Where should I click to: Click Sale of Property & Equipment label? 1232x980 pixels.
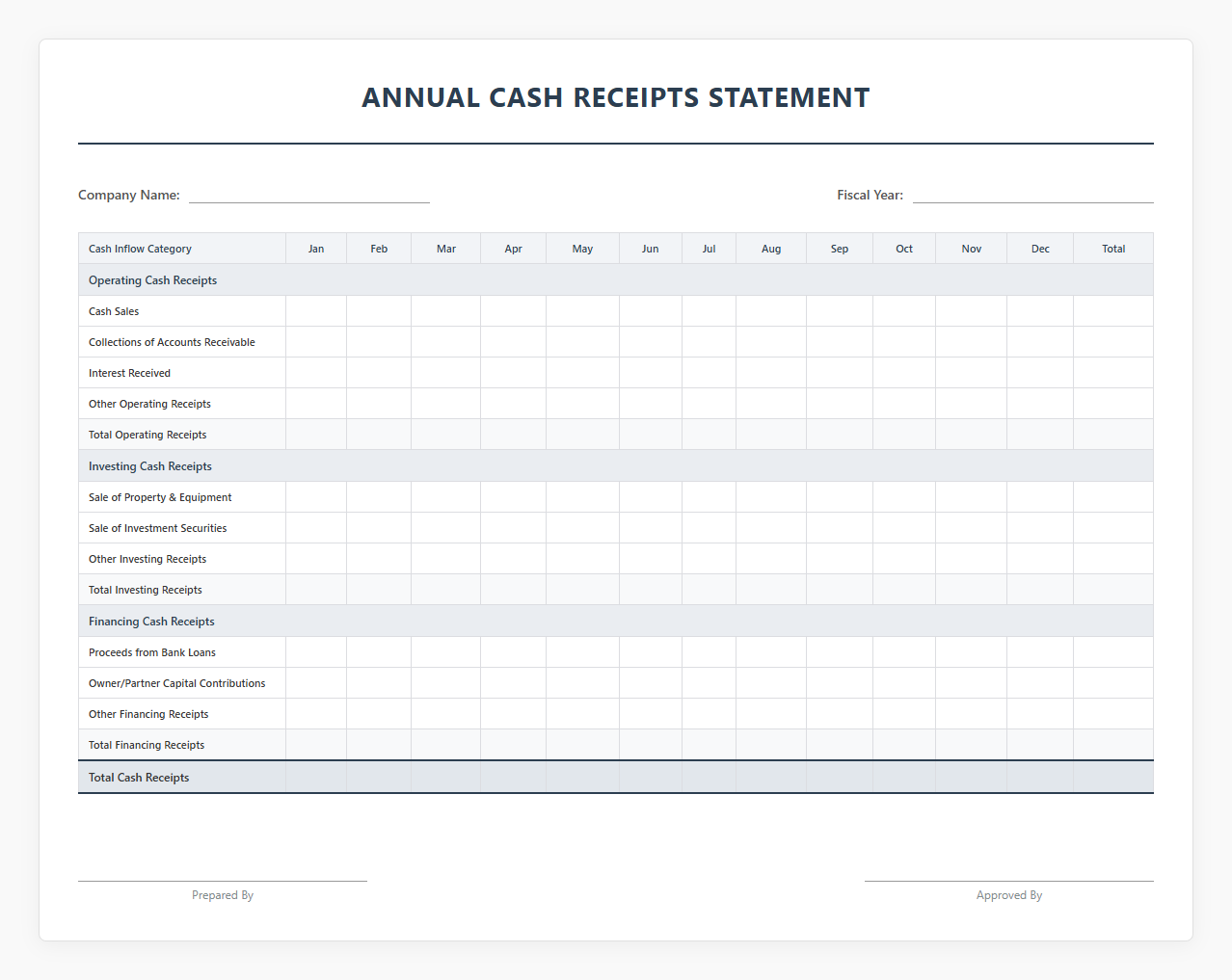[160, 497]
